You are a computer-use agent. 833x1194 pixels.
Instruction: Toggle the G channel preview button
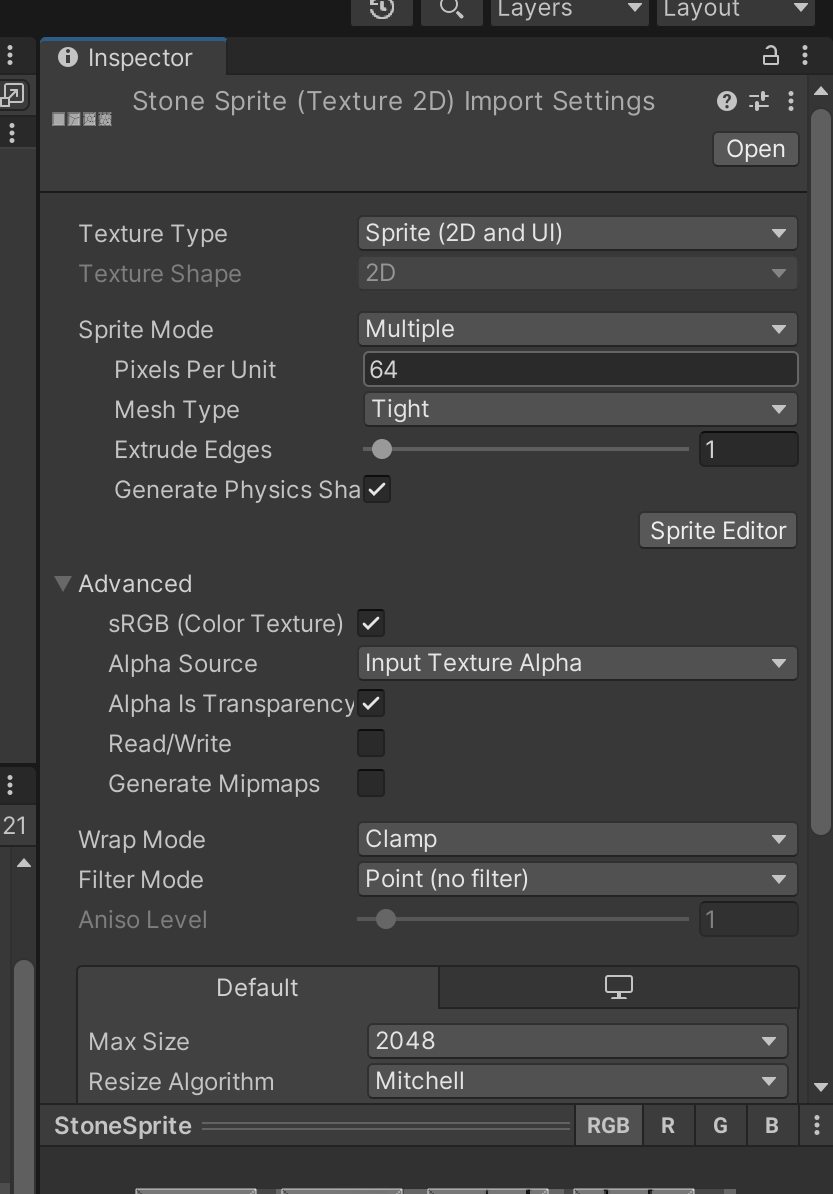tap(720, 1125)
